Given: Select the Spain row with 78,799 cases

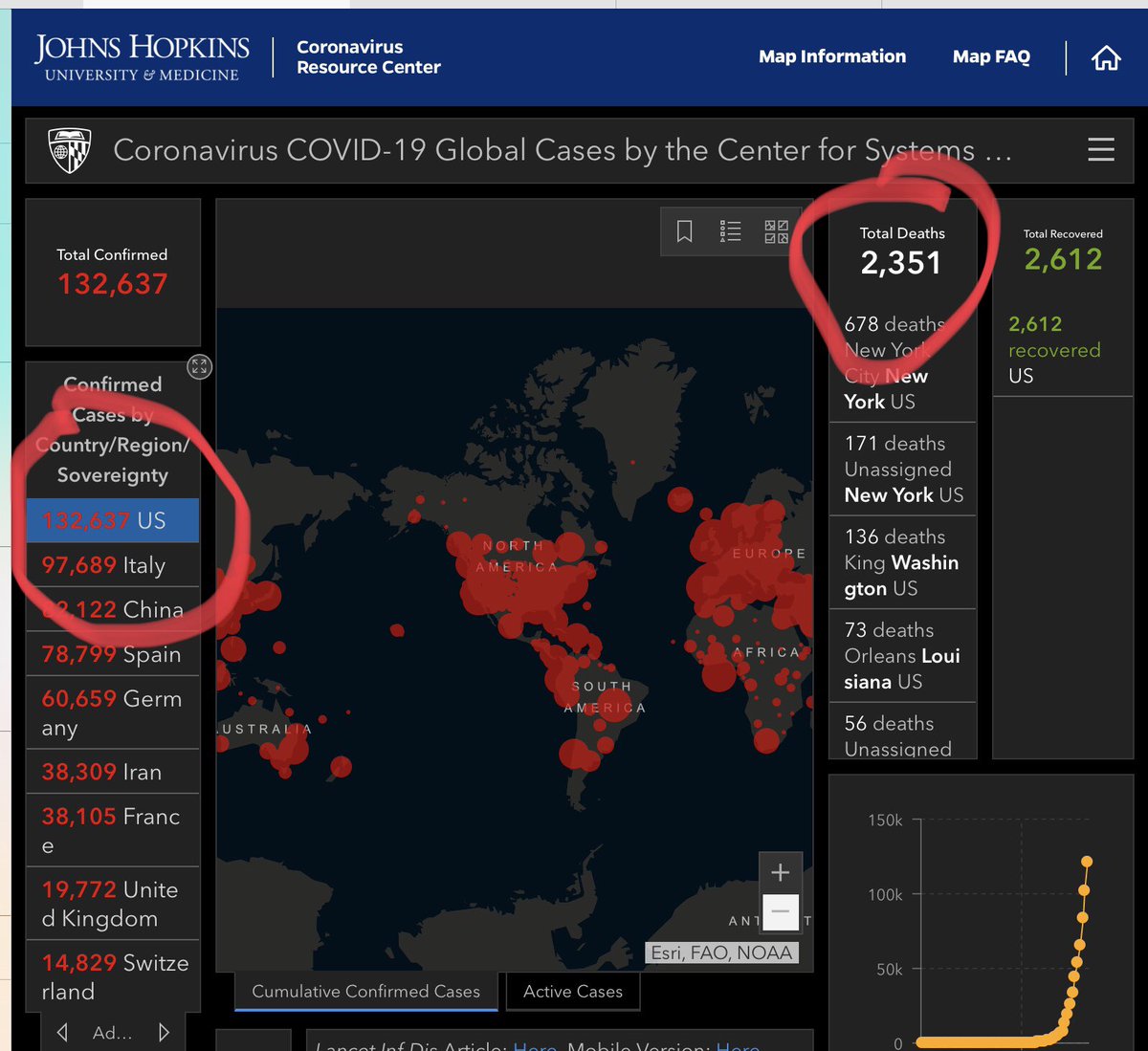Looking at the screenshot, I should click(113, 654).
